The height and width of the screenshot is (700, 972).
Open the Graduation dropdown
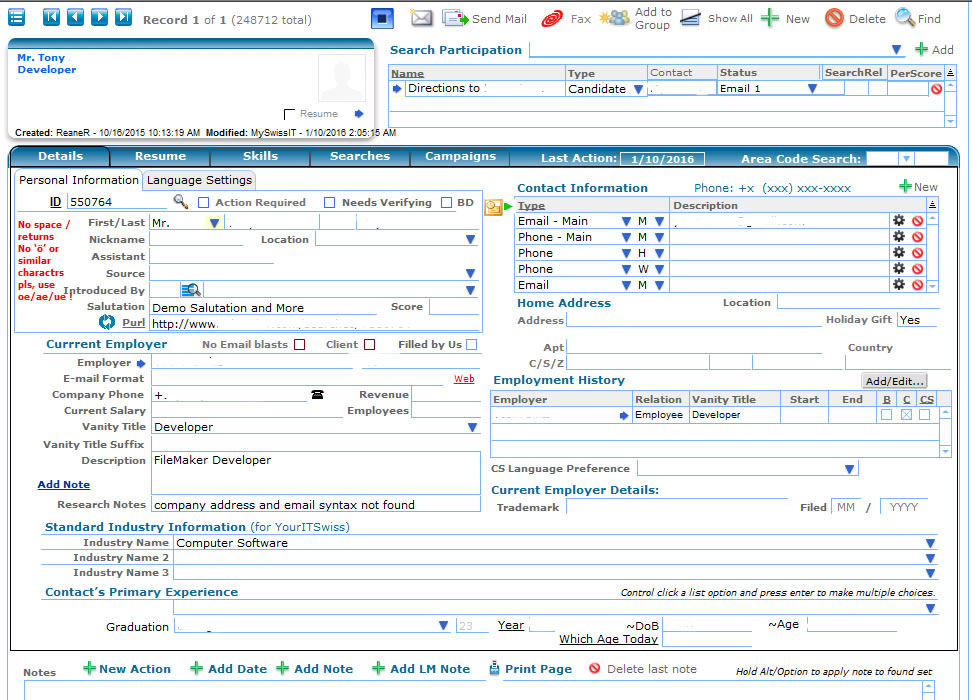click(x=443, y=625)
